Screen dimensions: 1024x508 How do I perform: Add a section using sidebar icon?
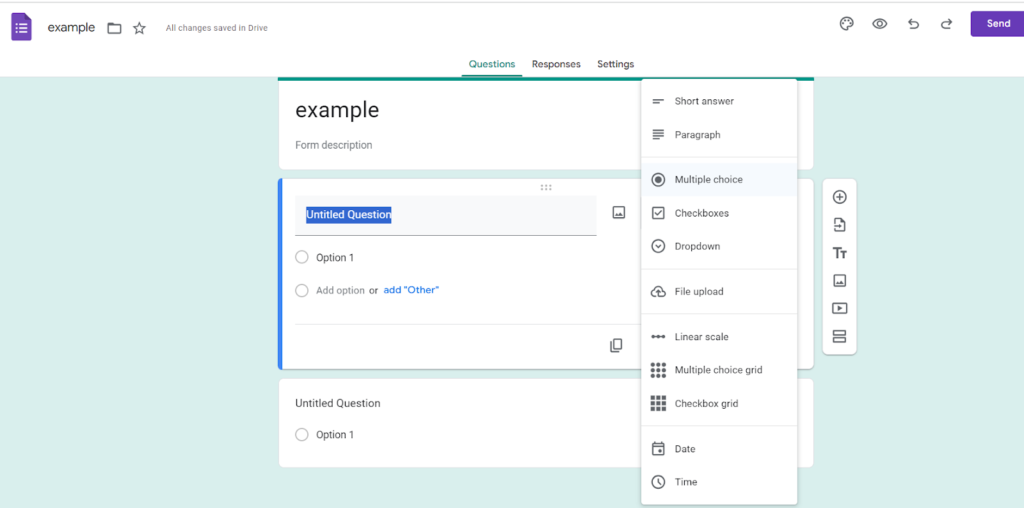click(x=840, y=336)
